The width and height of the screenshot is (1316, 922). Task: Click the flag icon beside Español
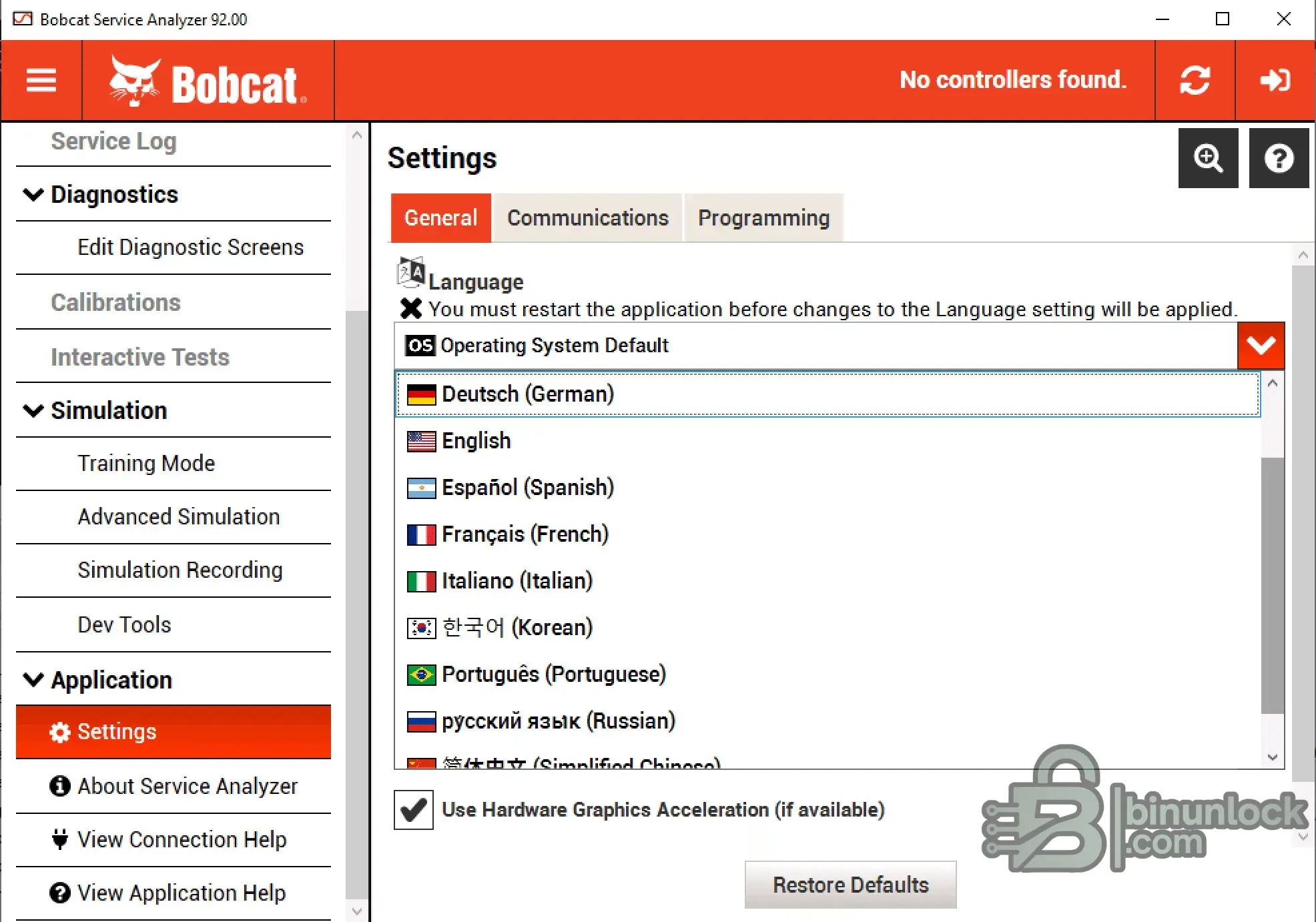[x=421, y=488]
